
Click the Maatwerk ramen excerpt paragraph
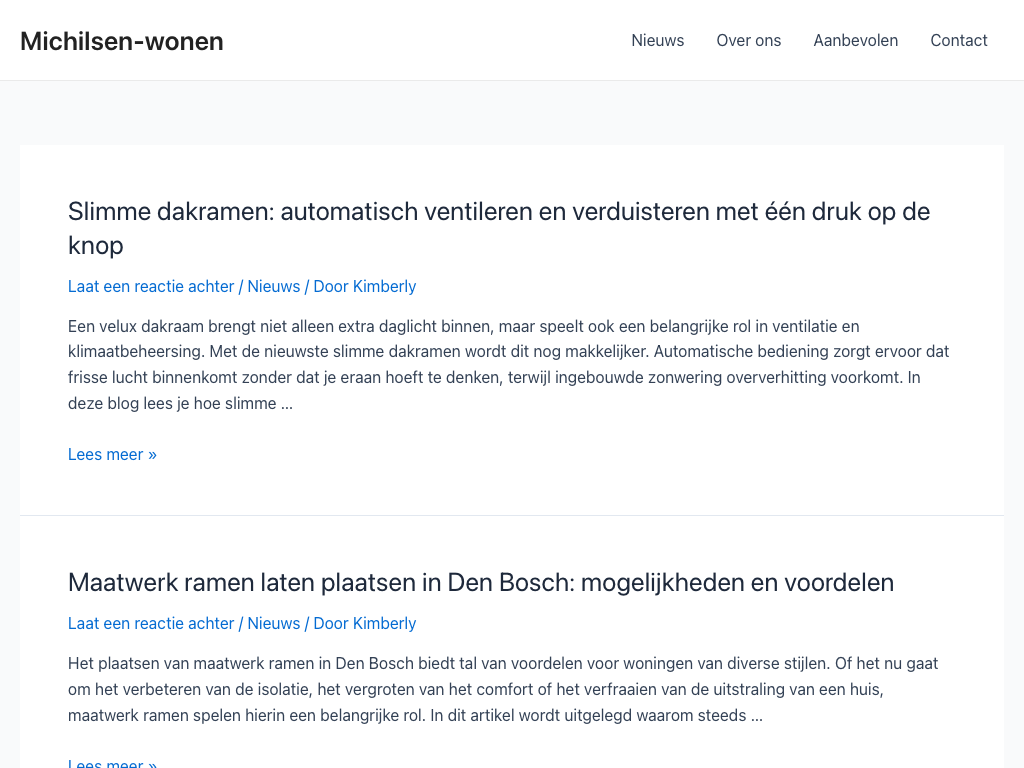coord(503,689)
